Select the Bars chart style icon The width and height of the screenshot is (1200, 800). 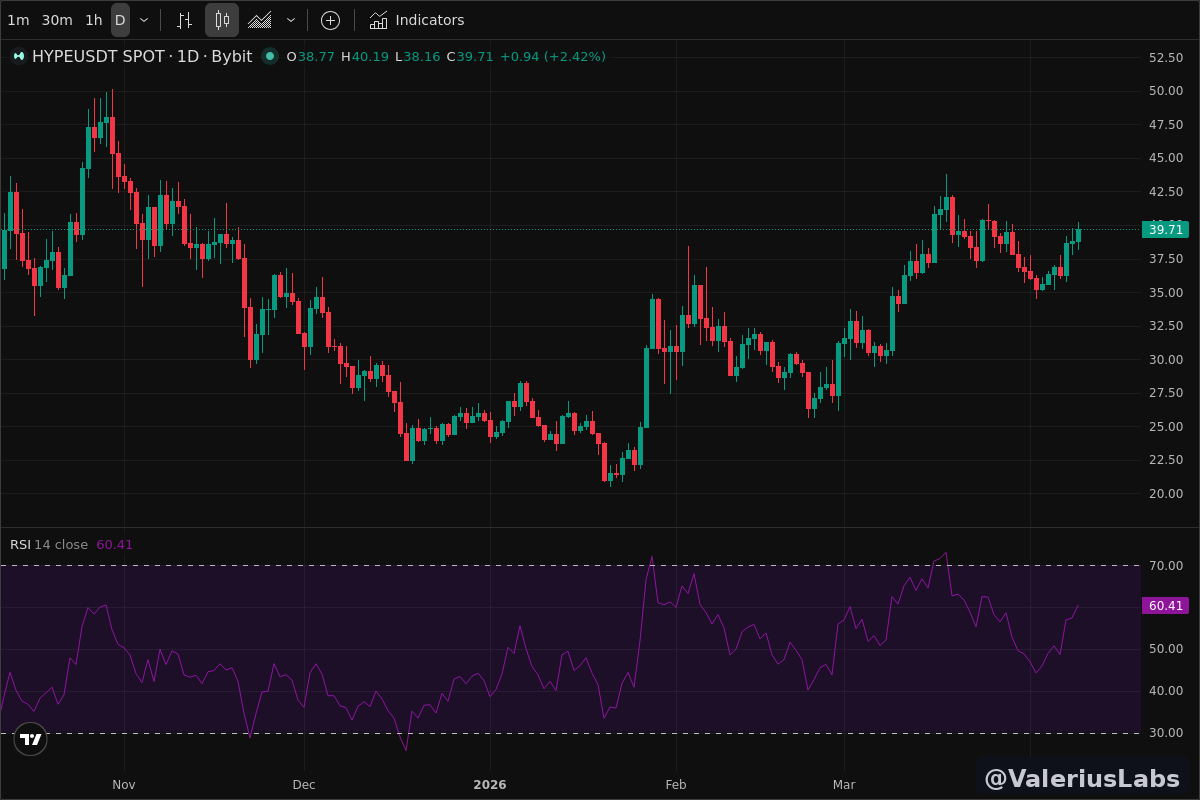[x=184, y=20]
